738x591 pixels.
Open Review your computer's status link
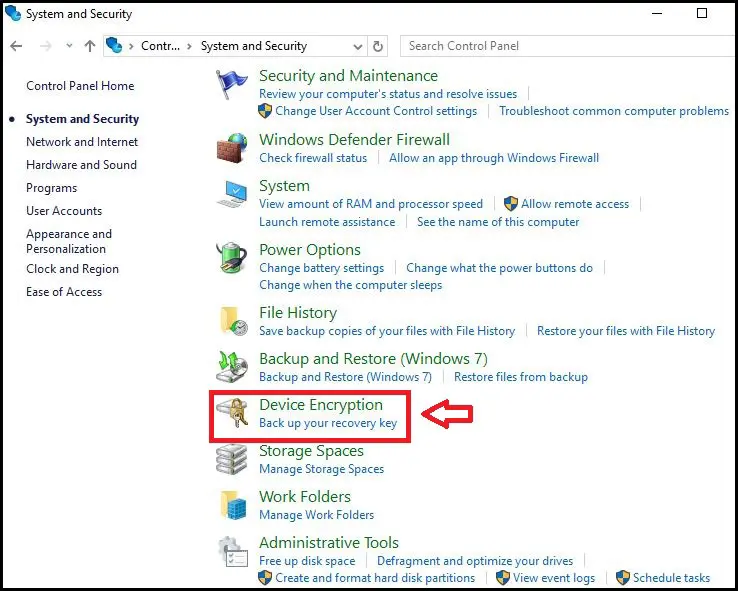tap(388, 94)
